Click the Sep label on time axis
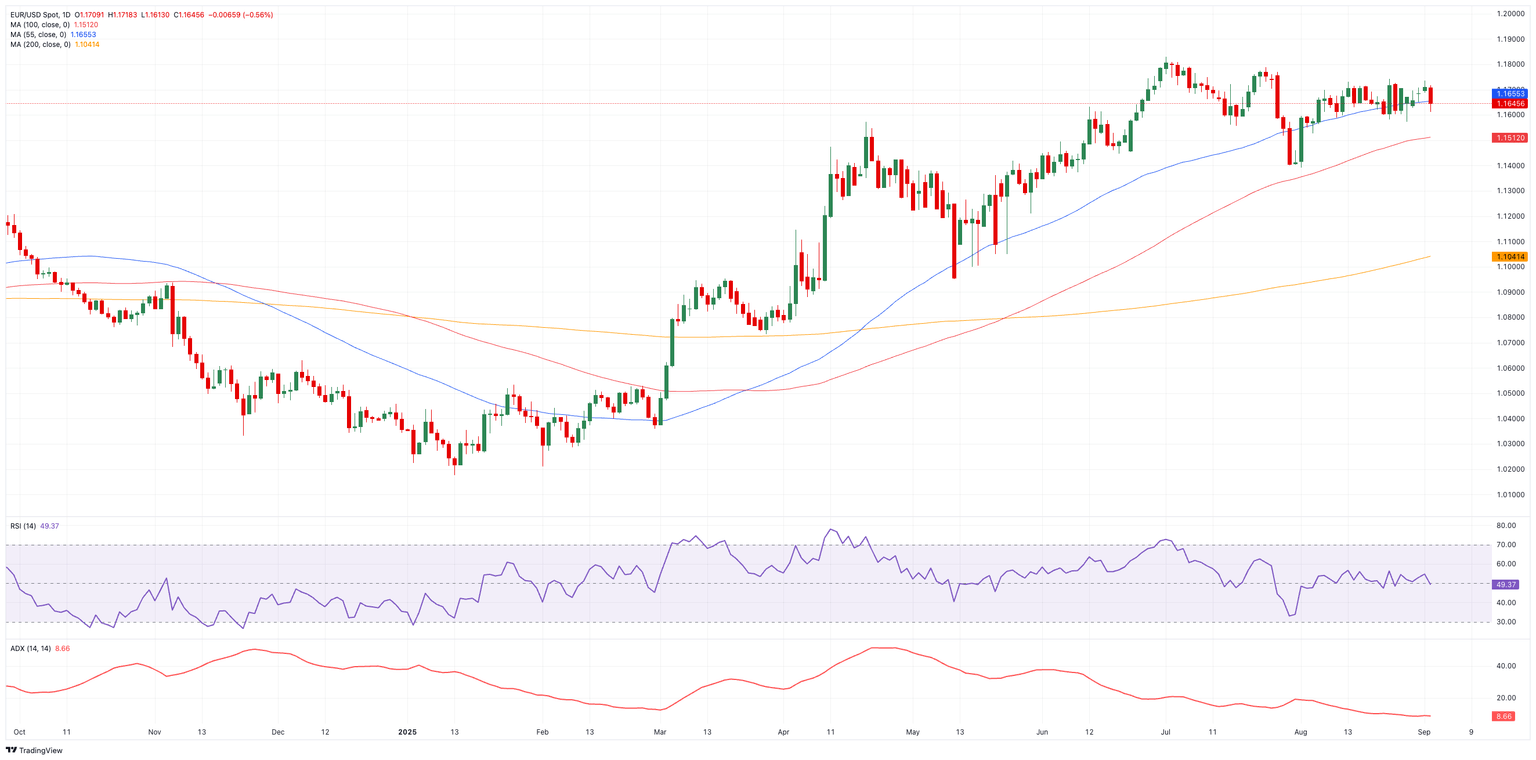 1423,732
